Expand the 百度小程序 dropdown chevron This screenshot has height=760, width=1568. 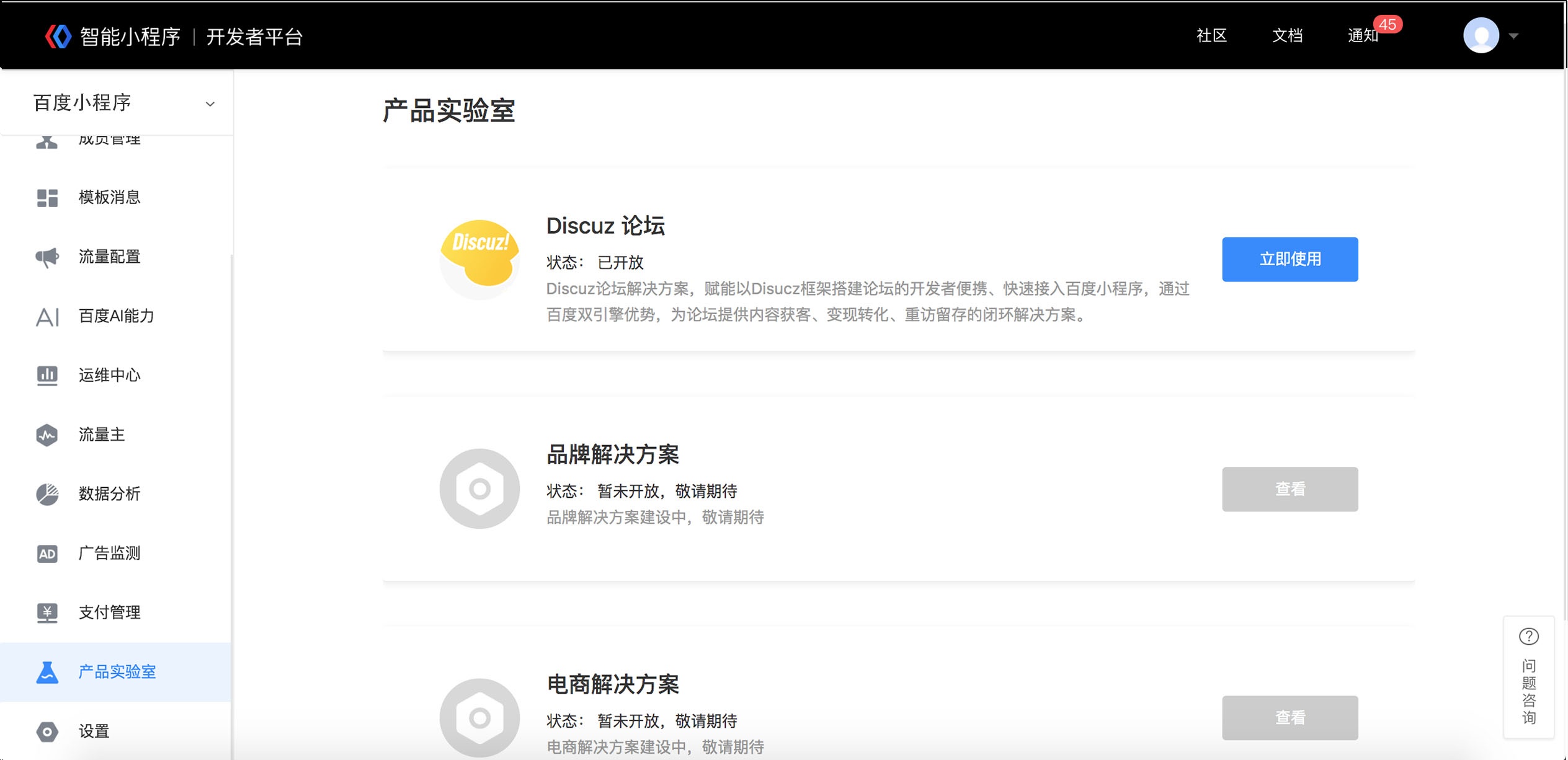coord(210,104)
